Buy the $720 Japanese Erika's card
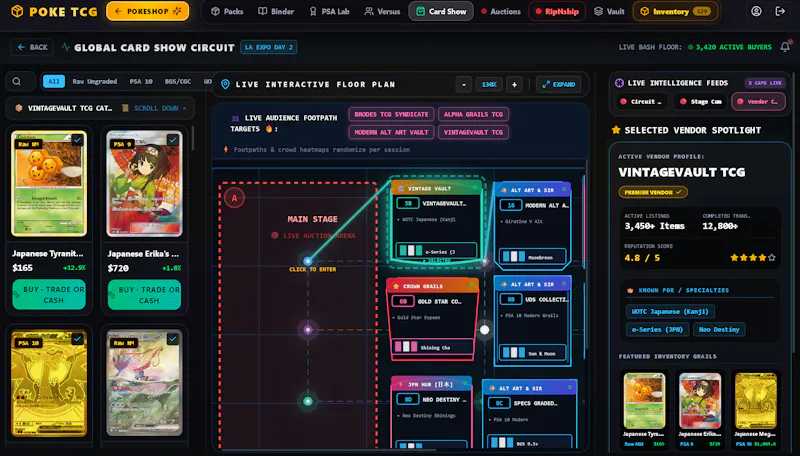Image resolution: width=800 pixels, height=456 pixels. [x=144, y=294]
